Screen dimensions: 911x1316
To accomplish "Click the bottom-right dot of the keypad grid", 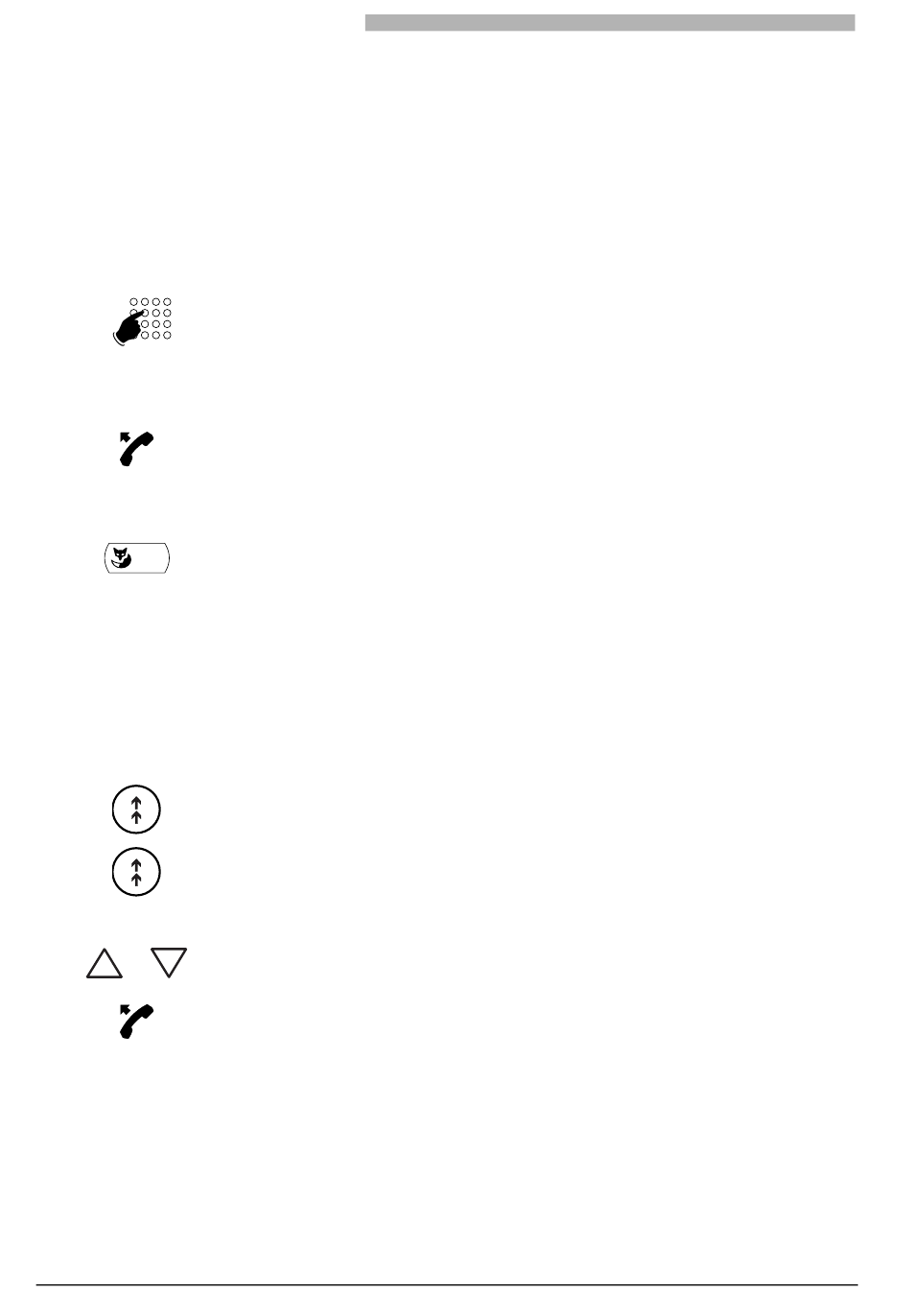I will (168, 335).
